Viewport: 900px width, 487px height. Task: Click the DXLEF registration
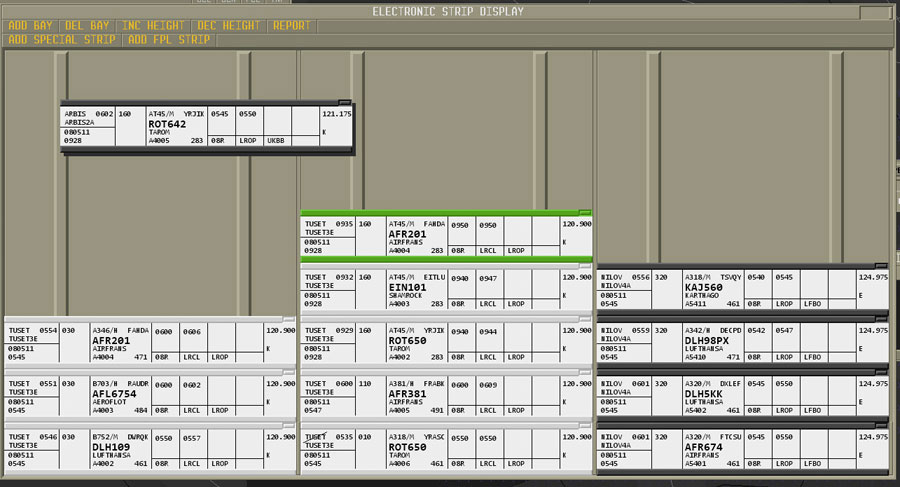tap(731, 384)
